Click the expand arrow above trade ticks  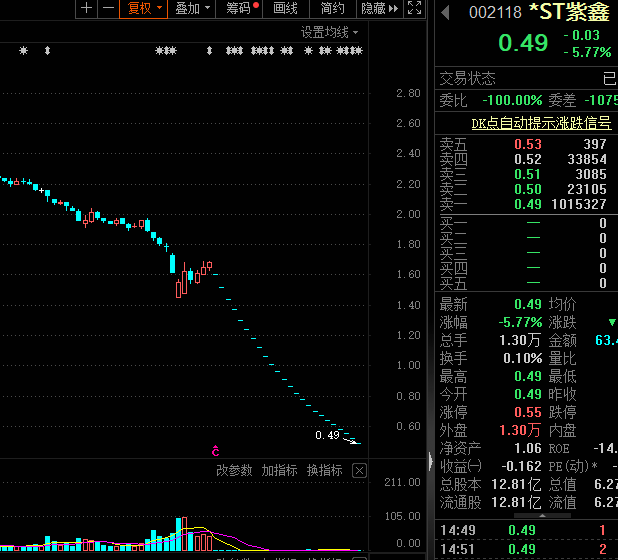(542, 515)
